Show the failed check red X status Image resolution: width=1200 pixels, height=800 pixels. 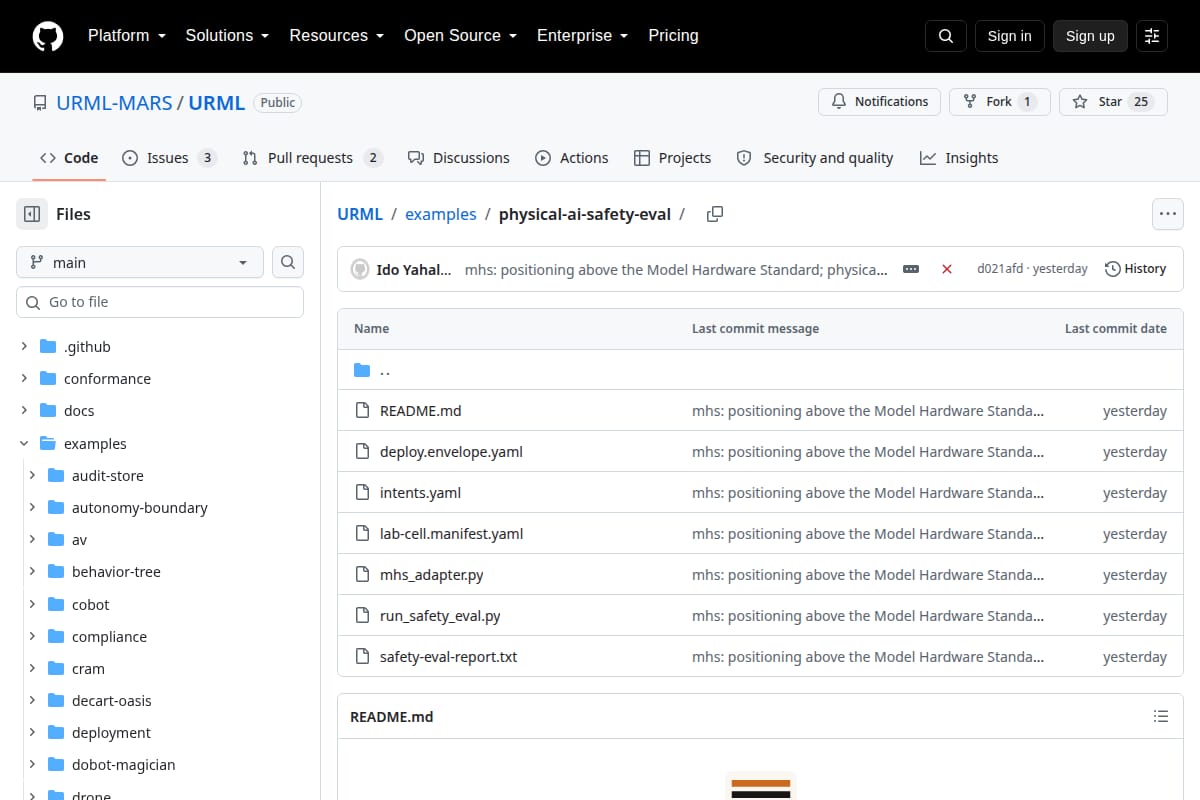[947, 269]
